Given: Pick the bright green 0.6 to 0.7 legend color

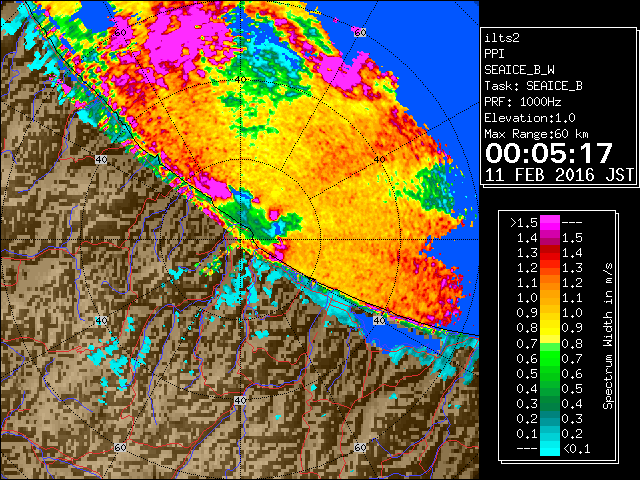Looking at the screenshot, I should (550, 358).
